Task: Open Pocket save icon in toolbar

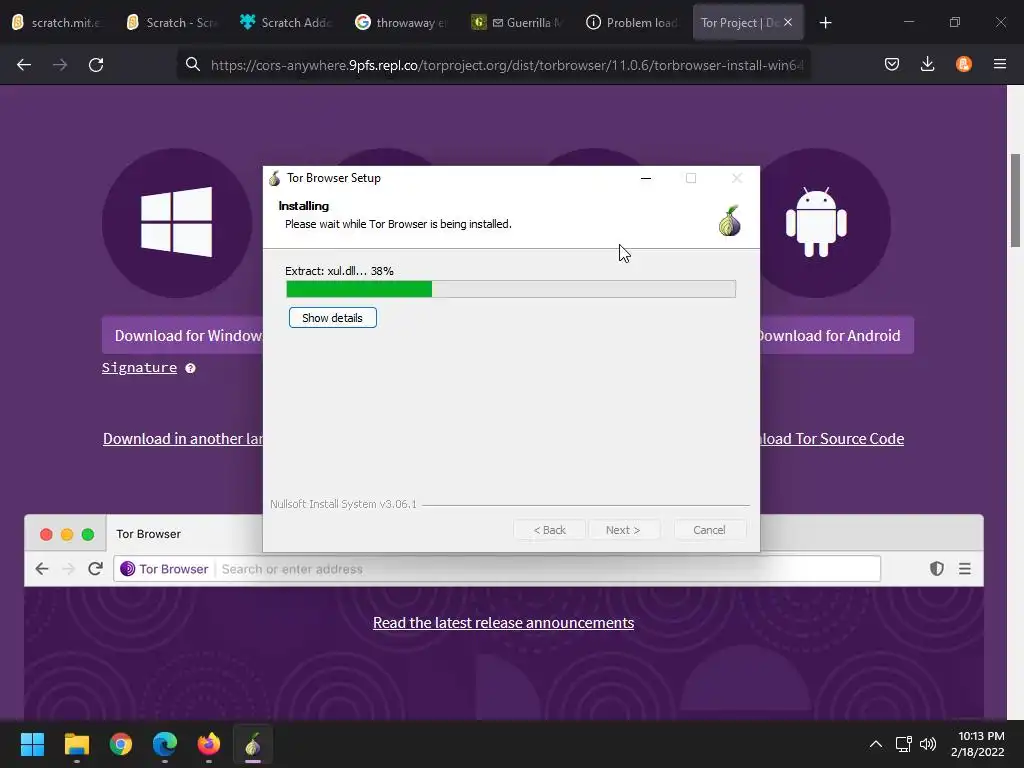Action: point(891,64)
